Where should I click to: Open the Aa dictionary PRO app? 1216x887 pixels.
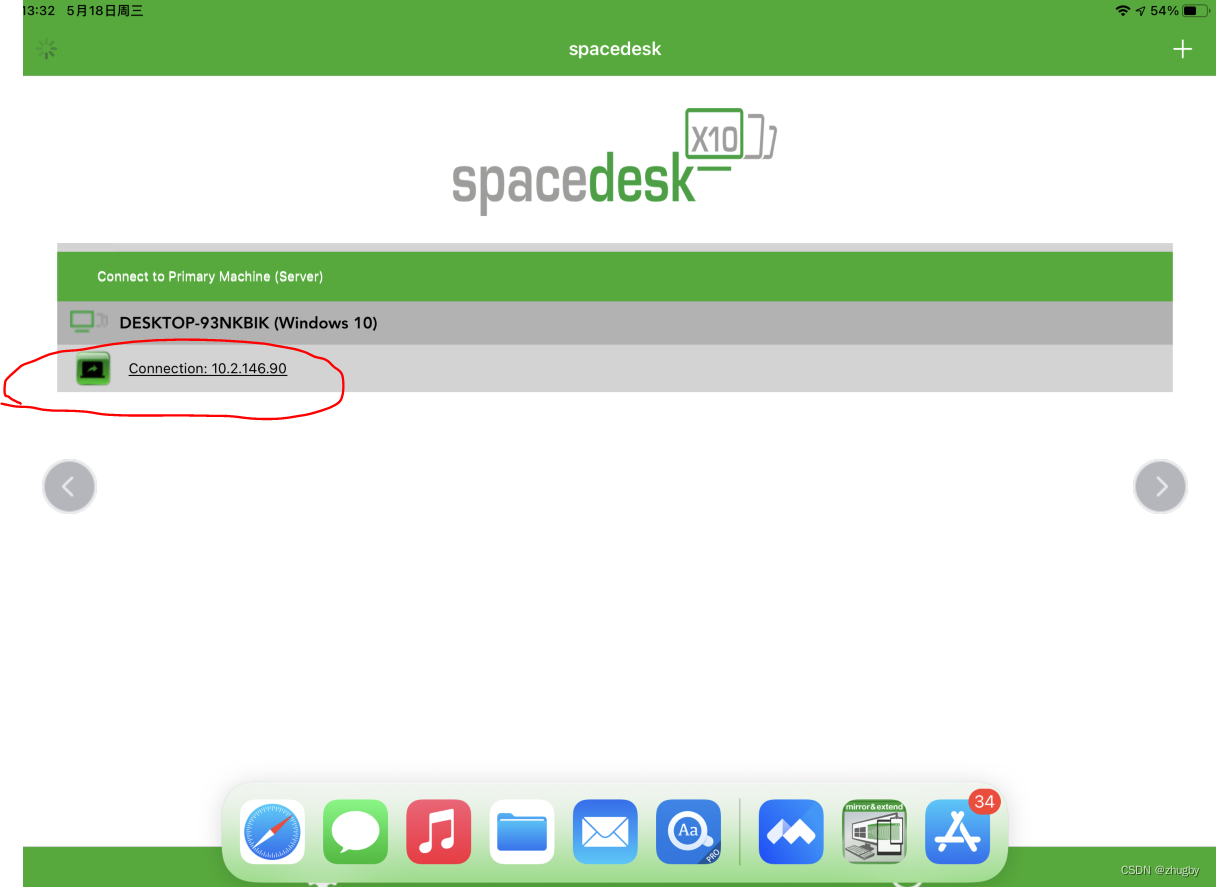[x=688, y=832]
